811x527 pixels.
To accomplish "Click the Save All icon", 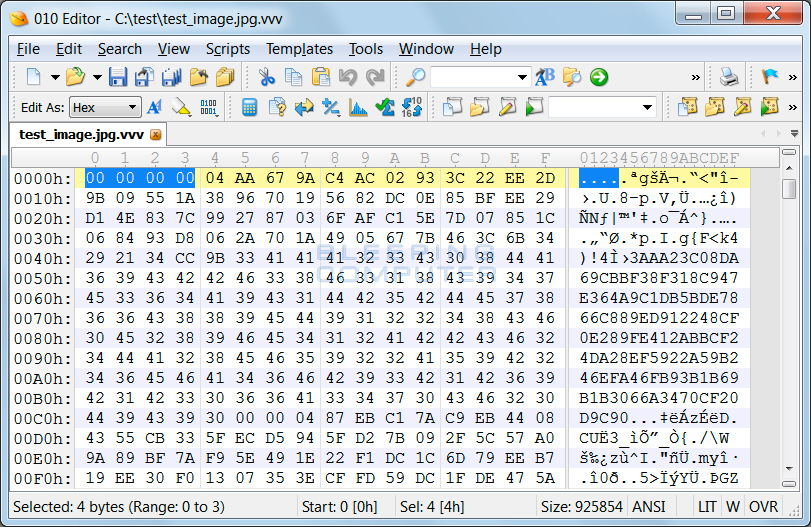I will 172,77.
